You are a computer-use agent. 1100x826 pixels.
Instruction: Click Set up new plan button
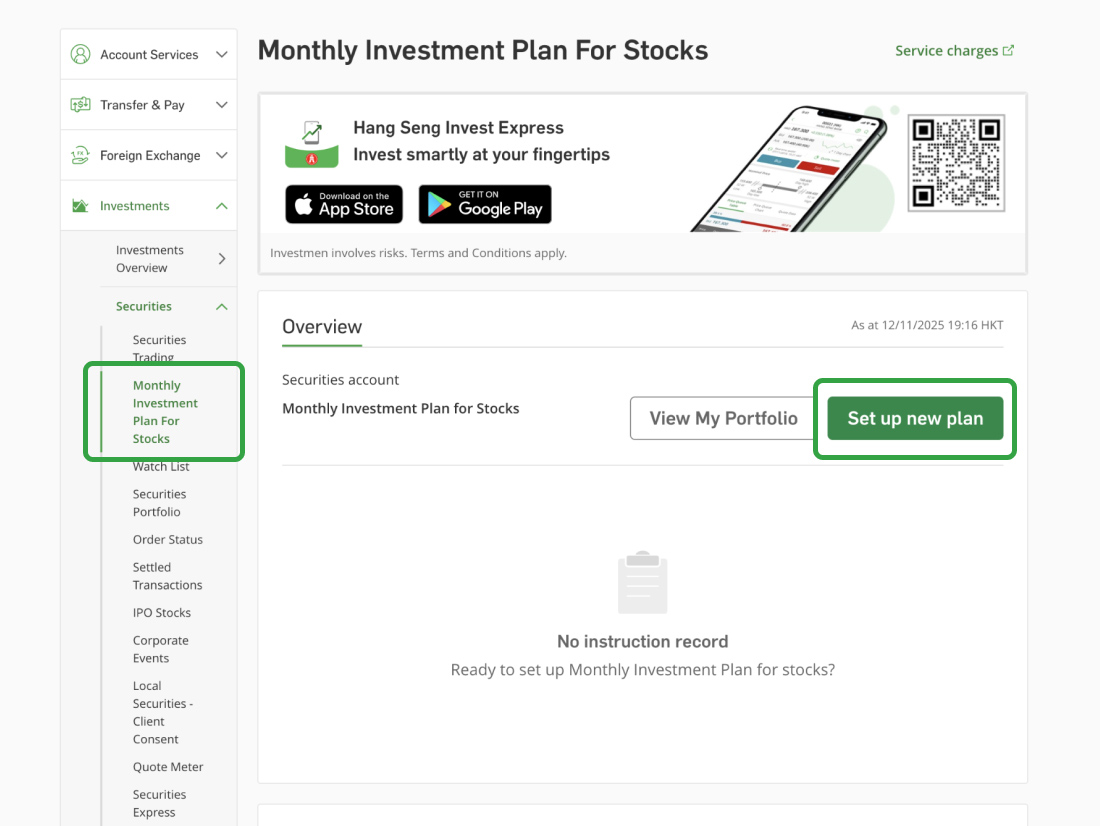(x=915, y=418)
